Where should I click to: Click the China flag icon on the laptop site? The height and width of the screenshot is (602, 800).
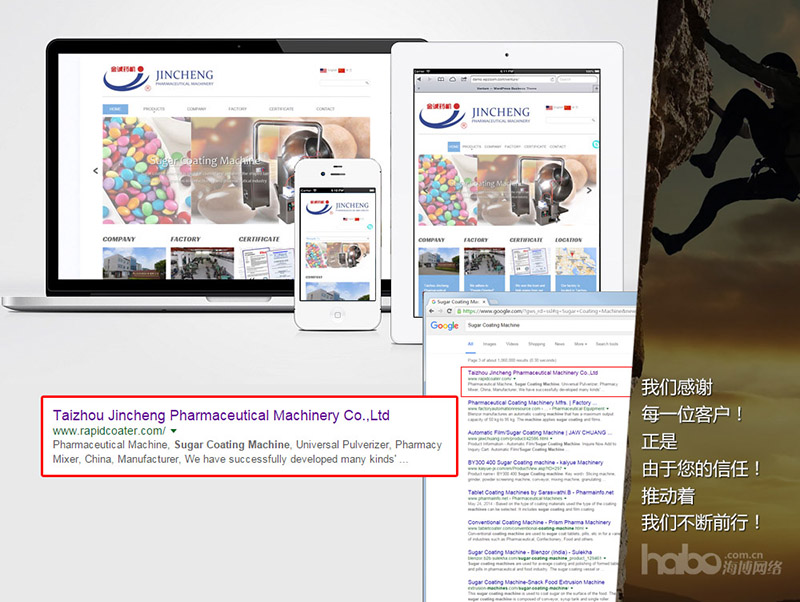[342, 70]
